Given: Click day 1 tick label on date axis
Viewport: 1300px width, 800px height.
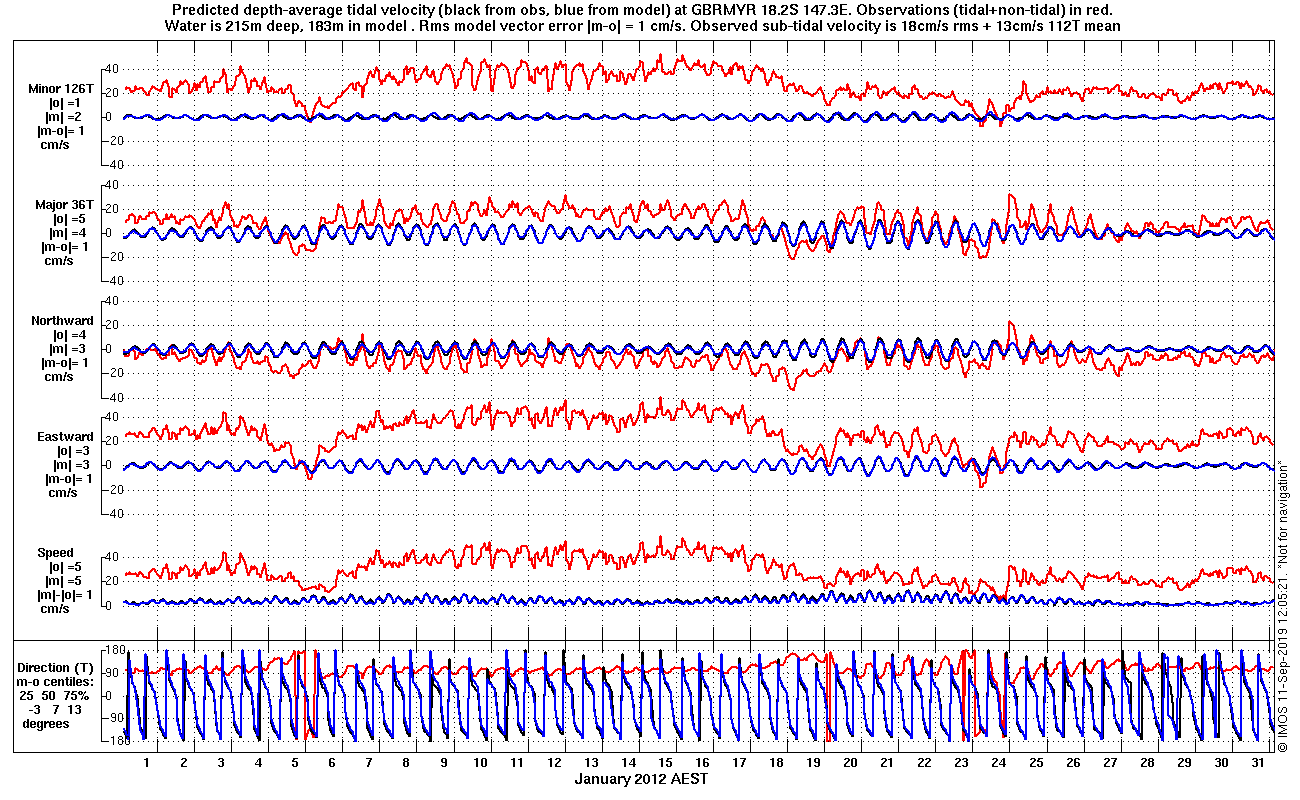Looking at the screenshot, I should (147, 763).
